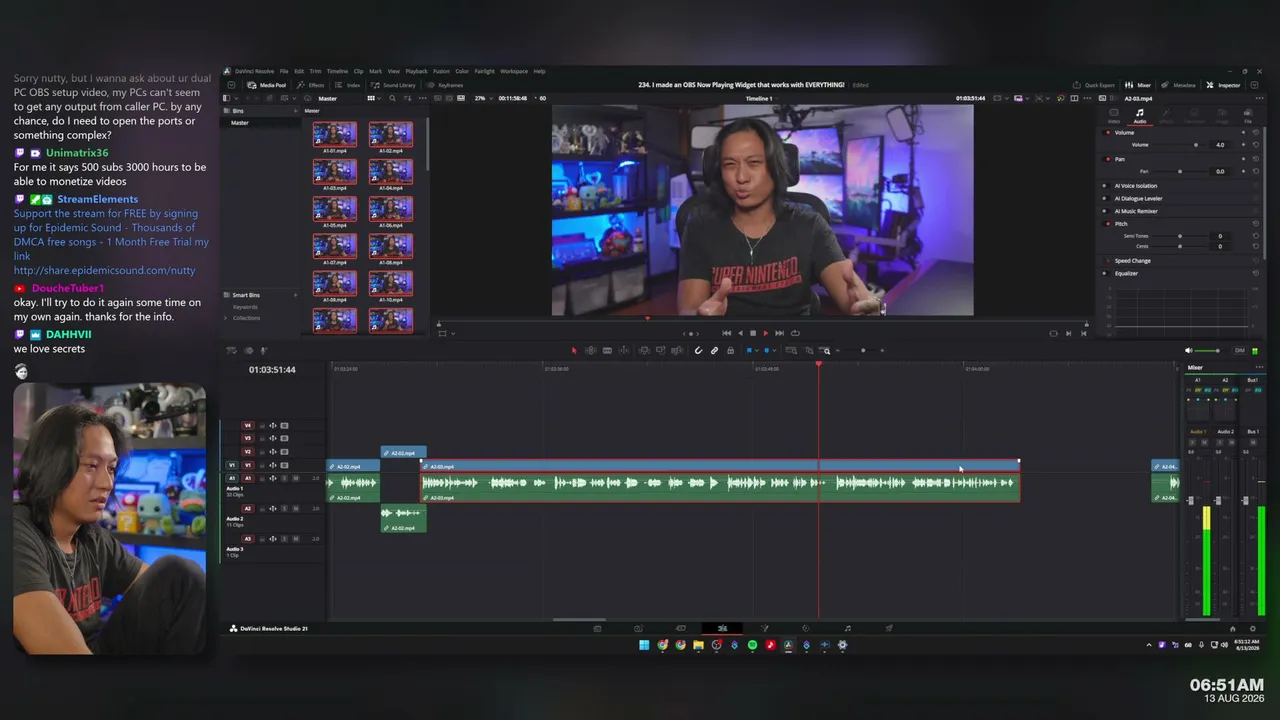
Task: Select the Blade edit mode tool
Action: tap(607, 350)
